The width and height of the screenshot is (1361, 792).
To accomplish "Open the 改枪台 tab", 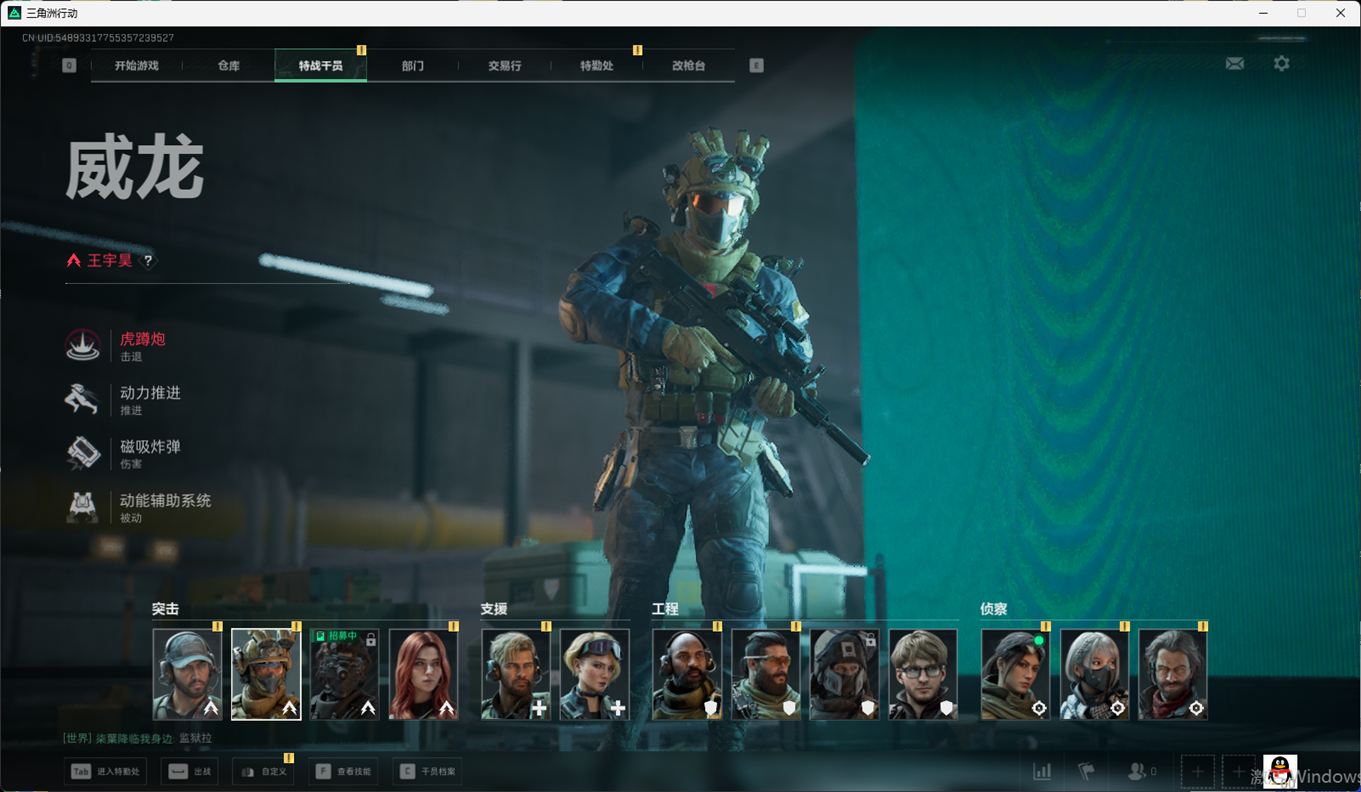I will tap(688, 66).
